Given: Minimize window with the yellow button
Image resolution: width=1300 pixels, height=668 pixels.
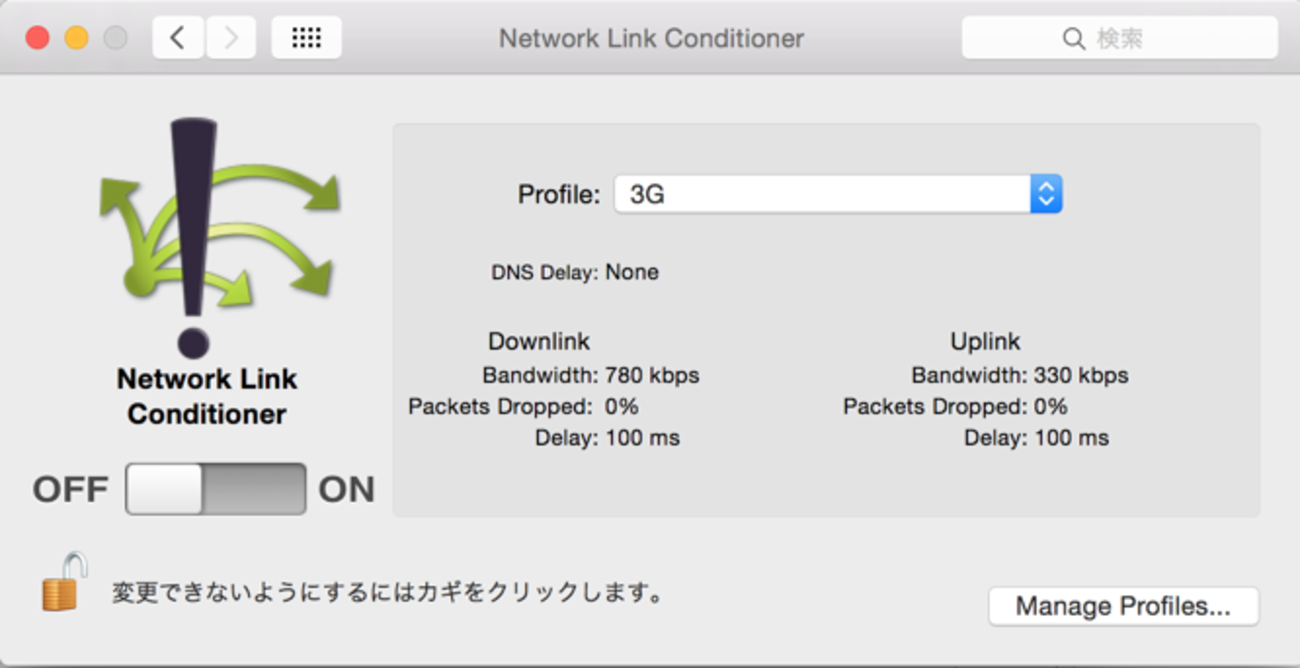Looking at the screenshot, I should (76, 39).
